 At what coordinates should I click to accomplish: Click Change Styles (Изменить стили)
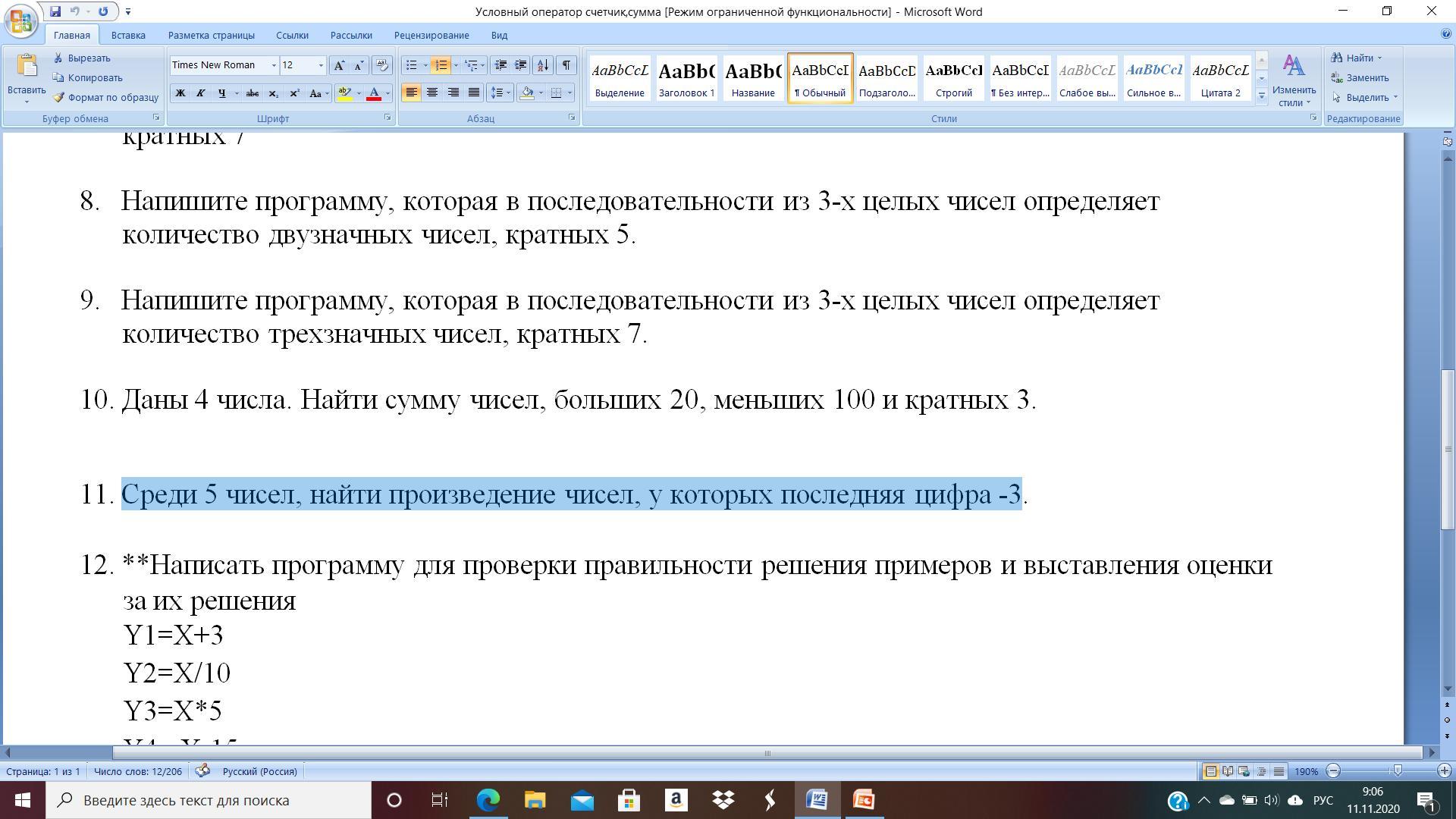1294,80
